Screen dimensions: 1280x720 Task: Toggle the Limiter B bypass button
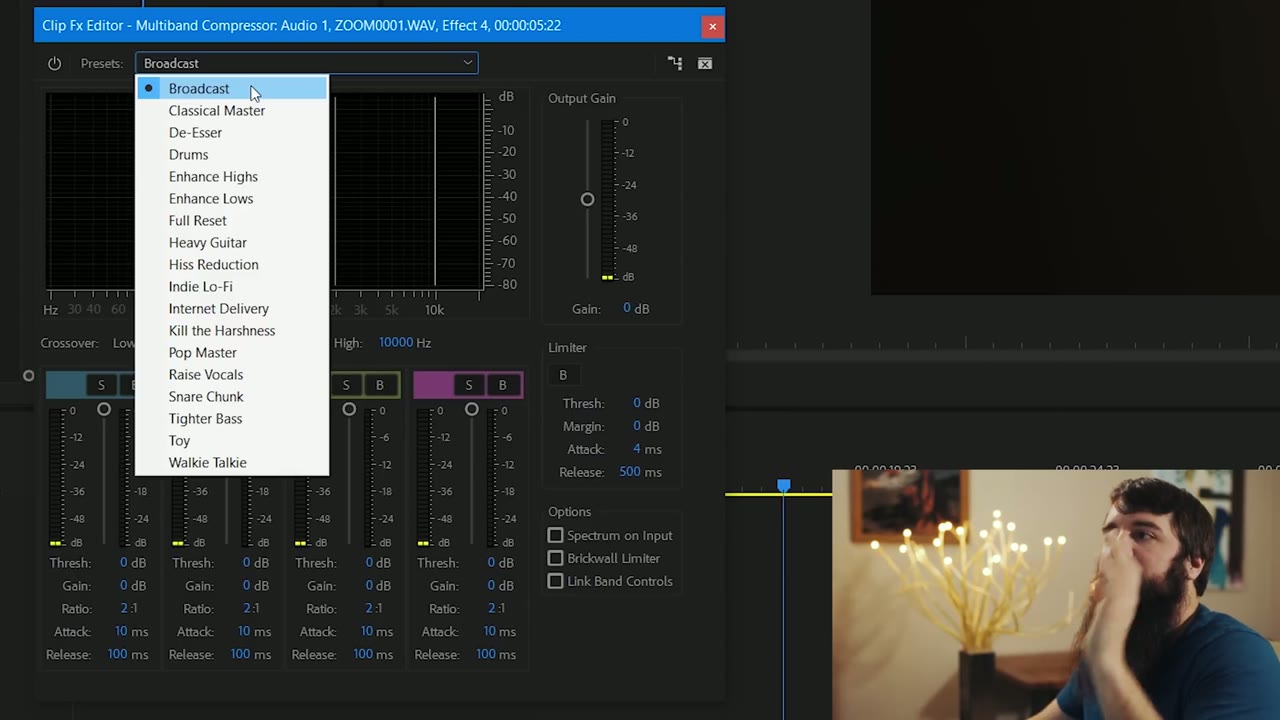(563, 375)
